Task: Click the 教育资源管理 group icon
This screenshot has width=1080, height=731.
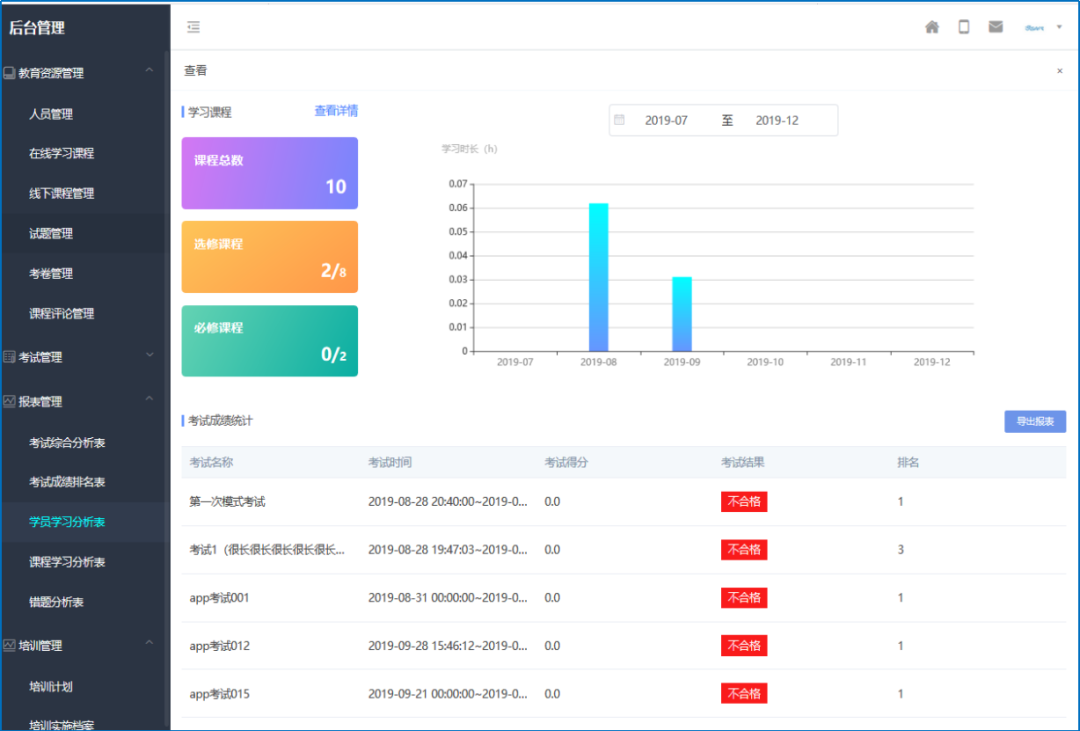Action: [9, 72]
